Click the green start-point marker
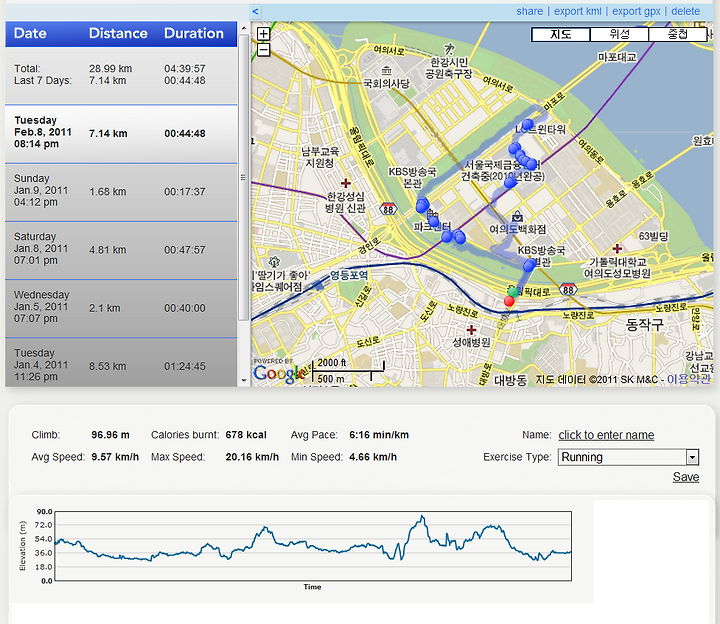720x624 pixels. point(513,292)
